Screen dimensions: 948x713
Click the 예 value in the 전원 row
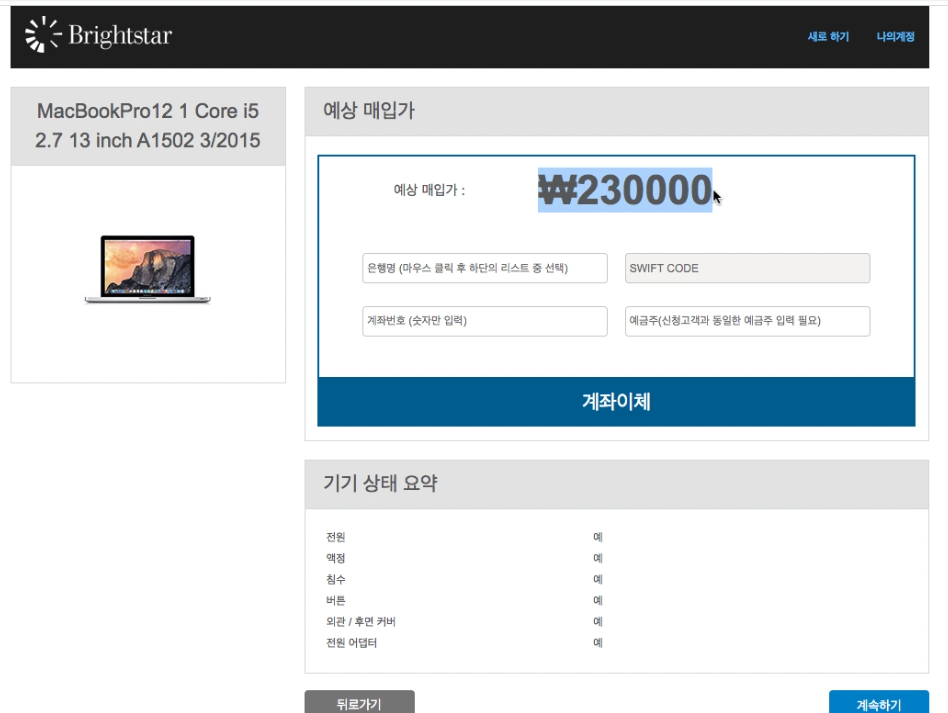[x=598, y=537]
